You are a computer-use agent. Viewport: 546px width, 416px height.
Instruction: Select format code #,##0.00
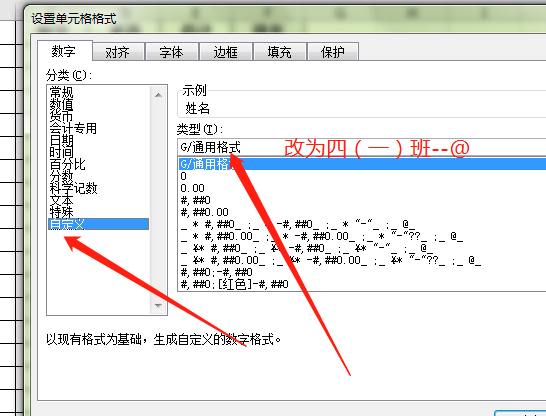pyautogui.click(x=362, y=212)
